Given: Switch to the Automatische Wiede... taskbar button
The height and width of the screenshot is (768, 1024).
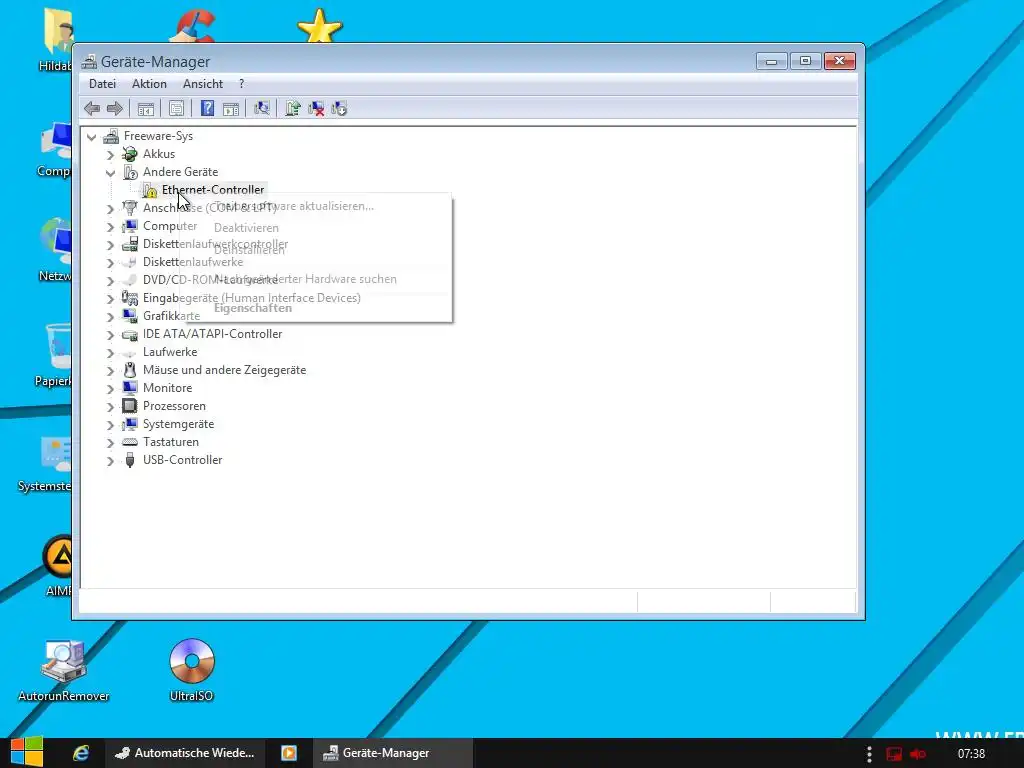Looking at the screenshot, I should click(x=185, y=753).
